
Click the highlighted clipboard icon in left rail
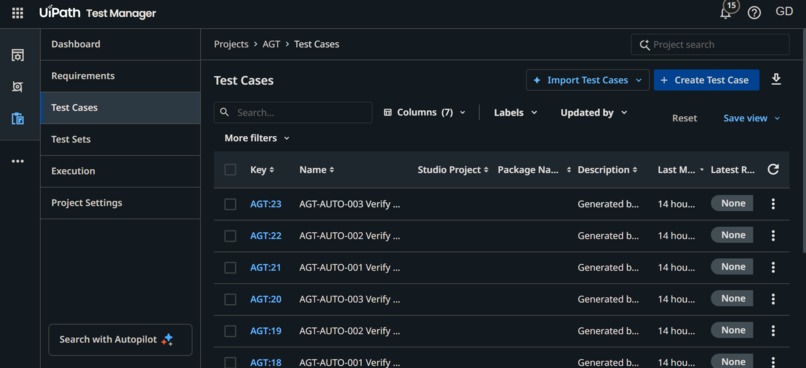click(17, 119)
